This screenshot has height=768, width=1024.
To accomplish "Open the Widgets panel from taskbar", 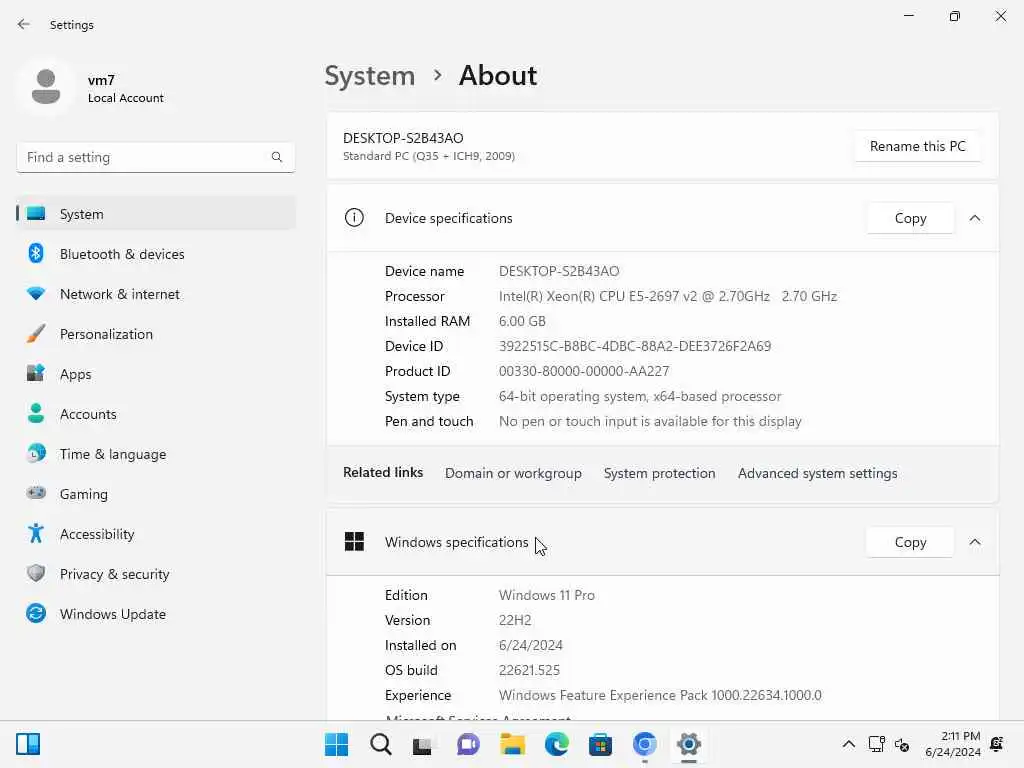I will [x=28, y=744].
